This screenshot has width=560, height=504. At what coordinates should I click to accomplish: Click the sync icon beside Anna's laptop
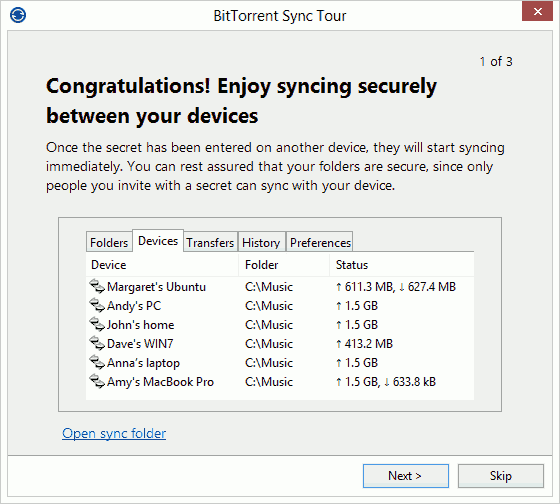(x=97, y=363)
